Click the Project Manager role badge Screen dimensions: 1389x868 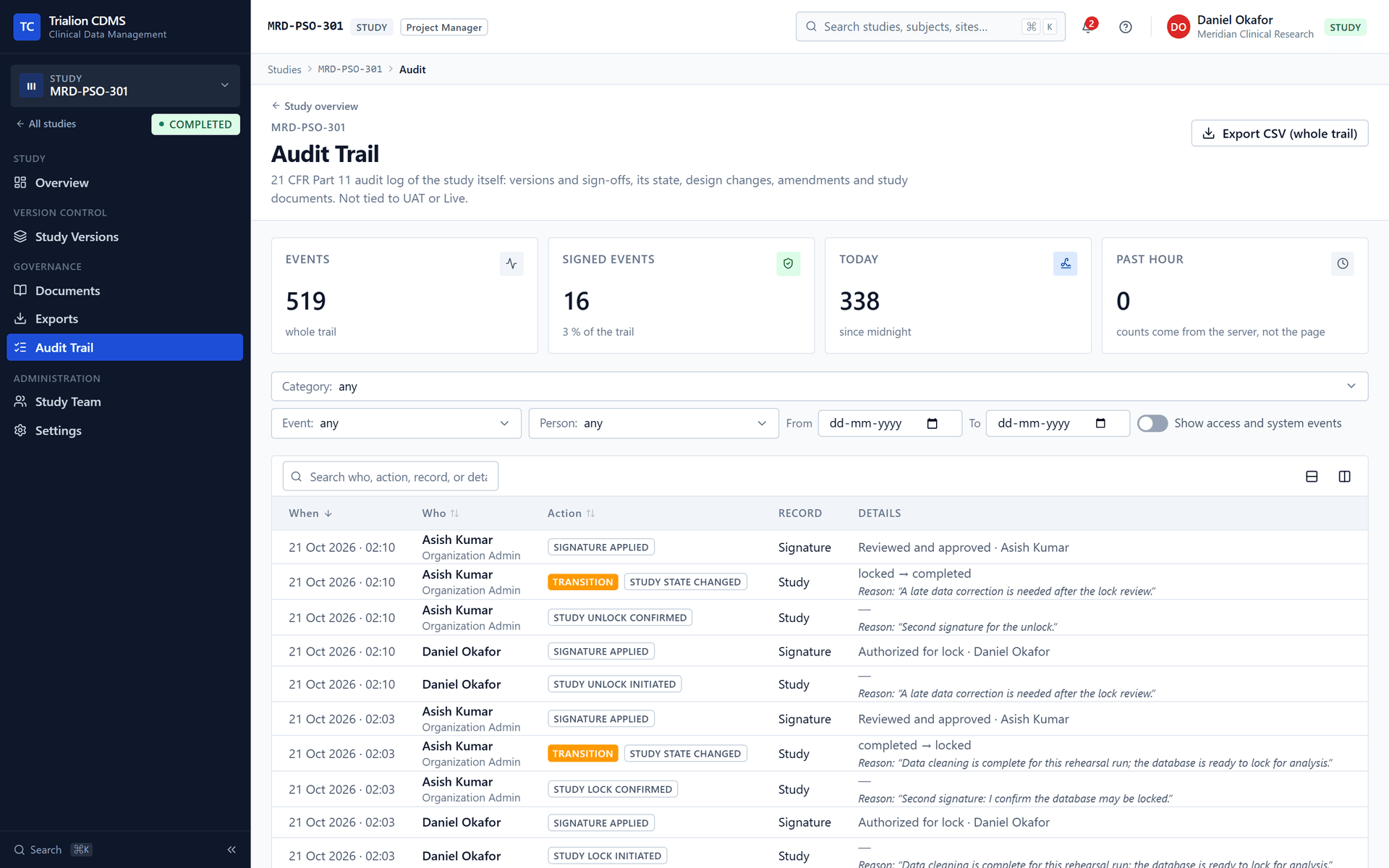coord(443,27)
